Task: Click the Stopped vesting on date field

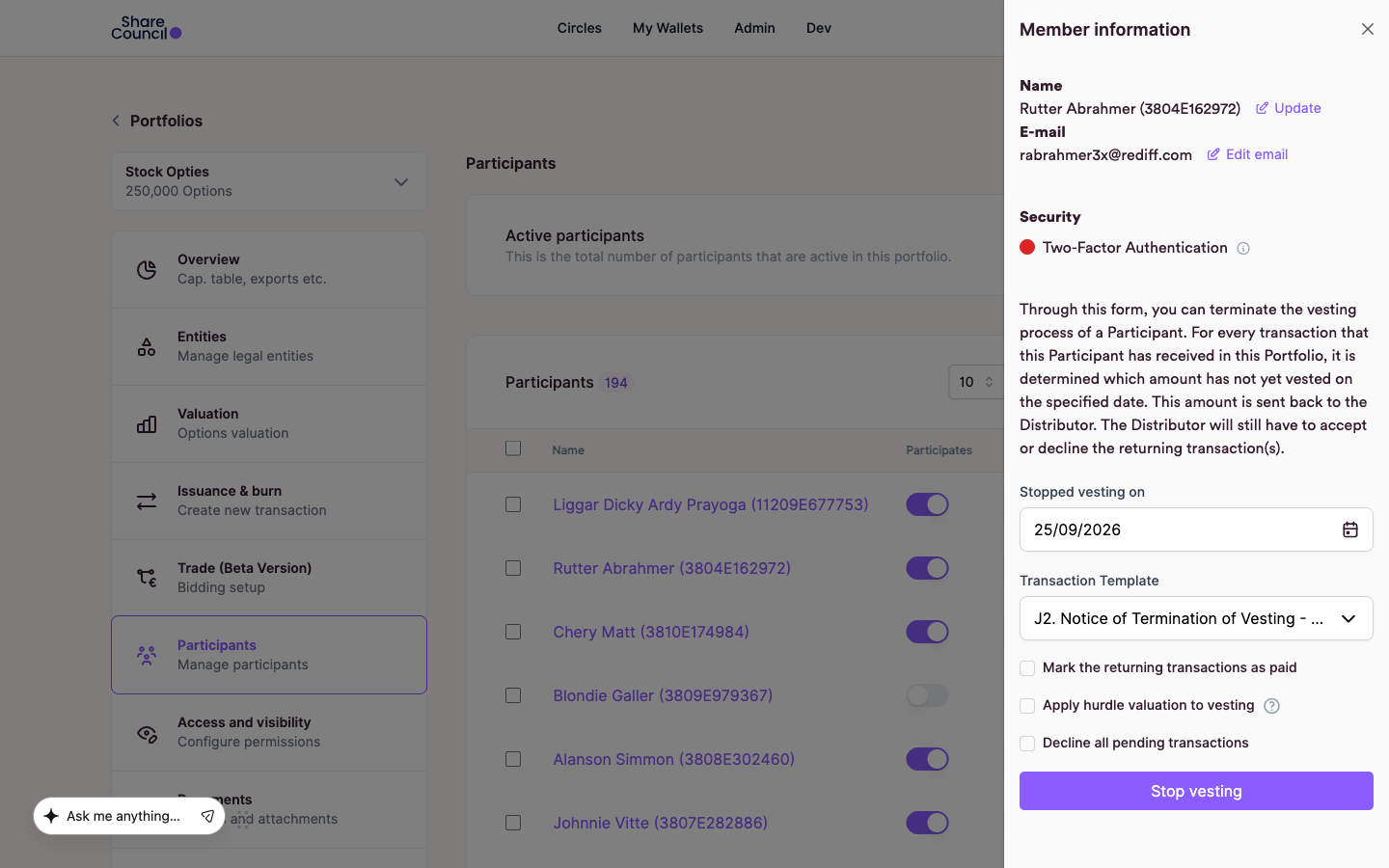Action: pos(1196,529)
